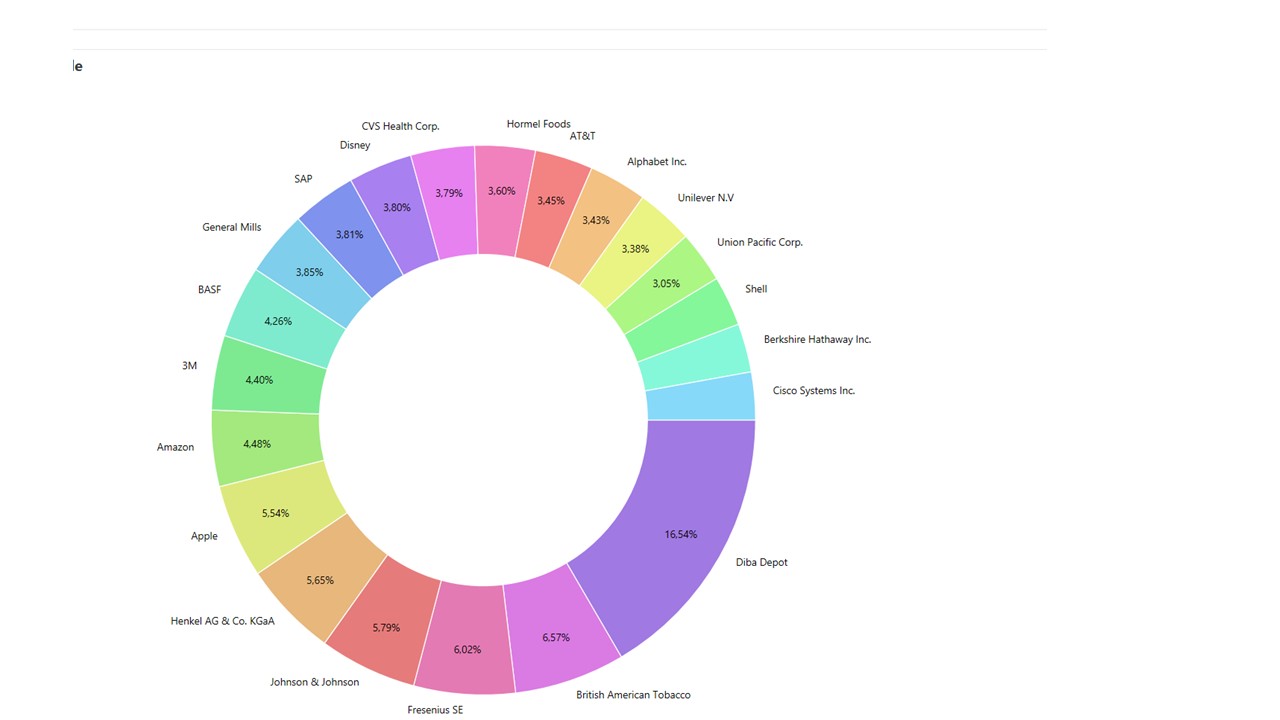Select the mint donut slice for Berkshire Hathaway
Viewport: 1280px width, 720px height.
coord(697,358)
